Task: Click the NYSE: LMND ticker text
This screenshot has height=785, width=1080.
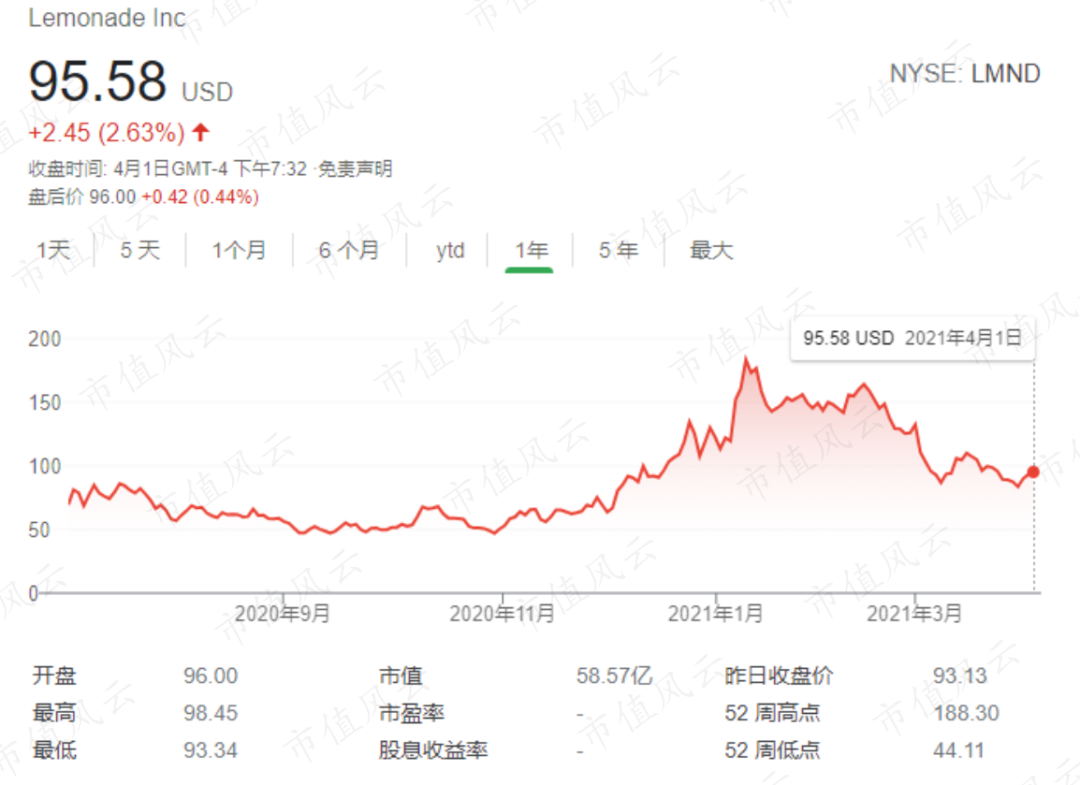Action: pyautogui.click(x=965, y=74)
